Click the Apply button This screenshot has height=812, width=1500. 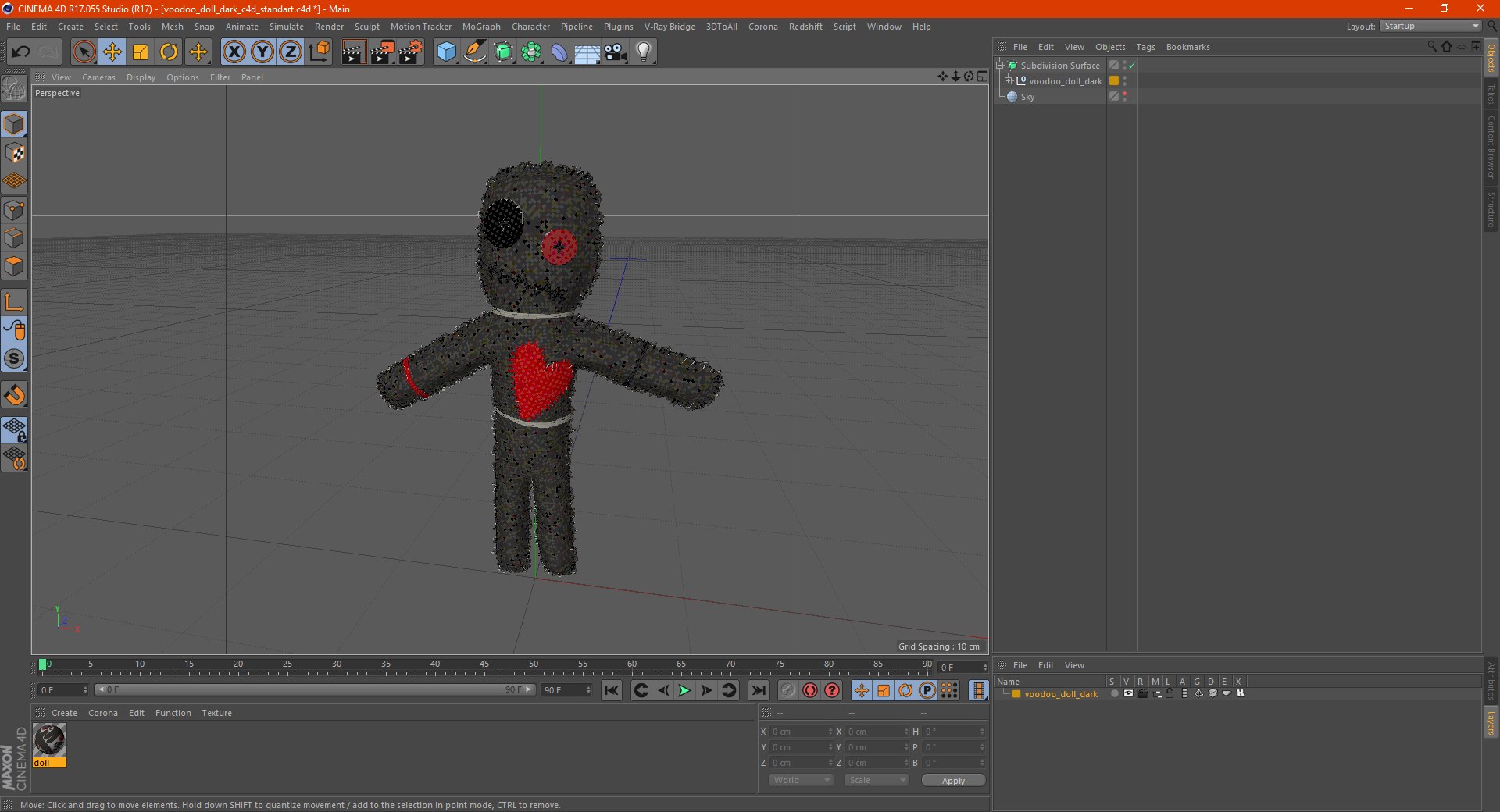coord(953,780)
